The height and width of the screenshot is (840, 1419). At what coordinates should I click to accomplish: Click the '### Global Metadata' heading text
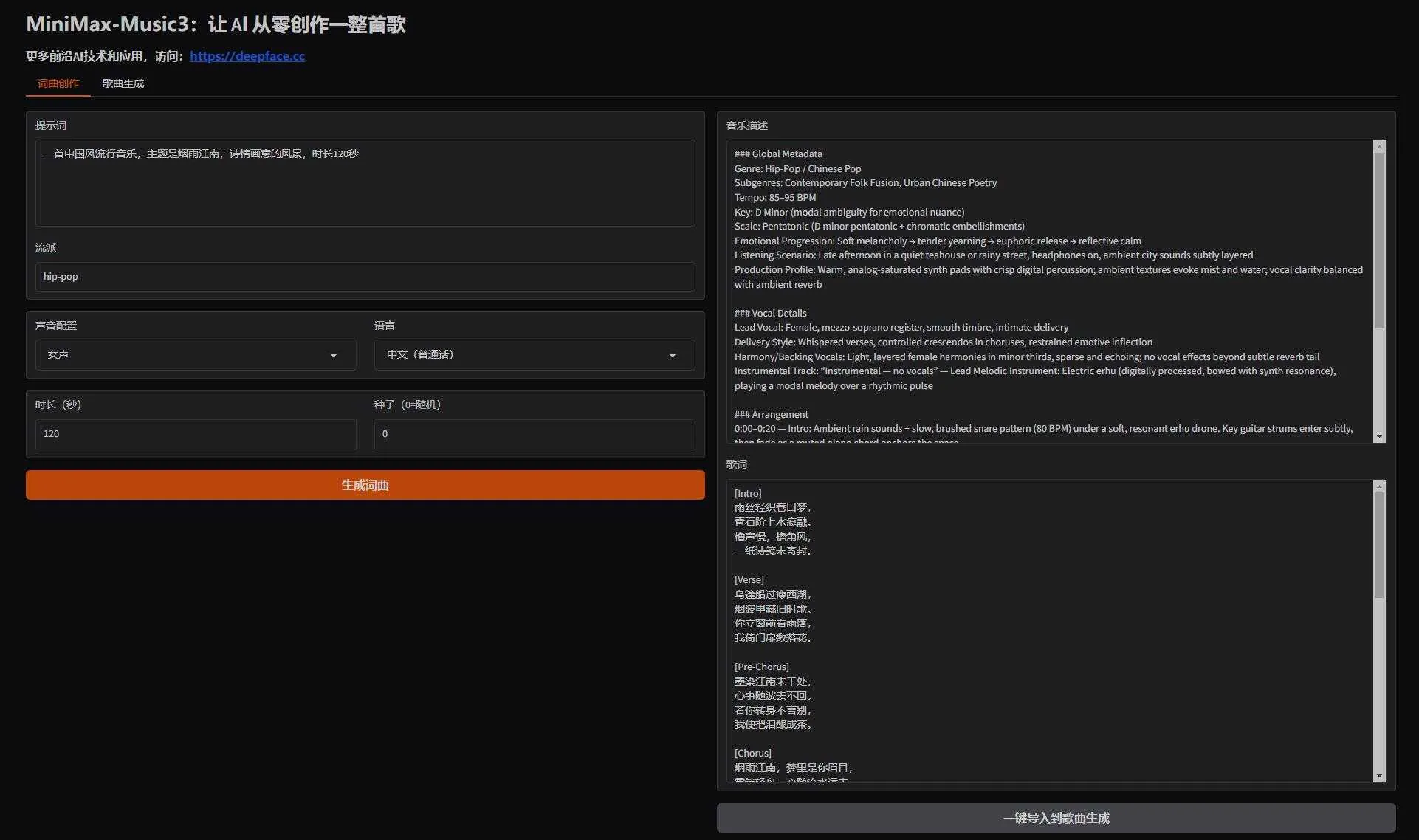click(x=778, y=154)
